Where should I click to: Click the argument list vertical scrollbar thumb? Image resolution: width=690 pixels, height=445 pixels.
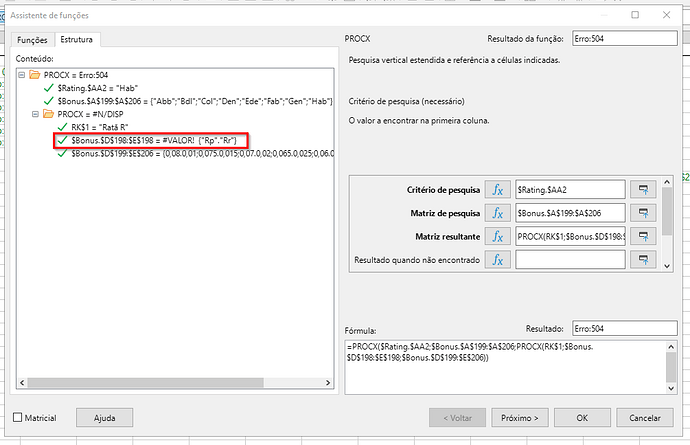[x=667, y=211]
